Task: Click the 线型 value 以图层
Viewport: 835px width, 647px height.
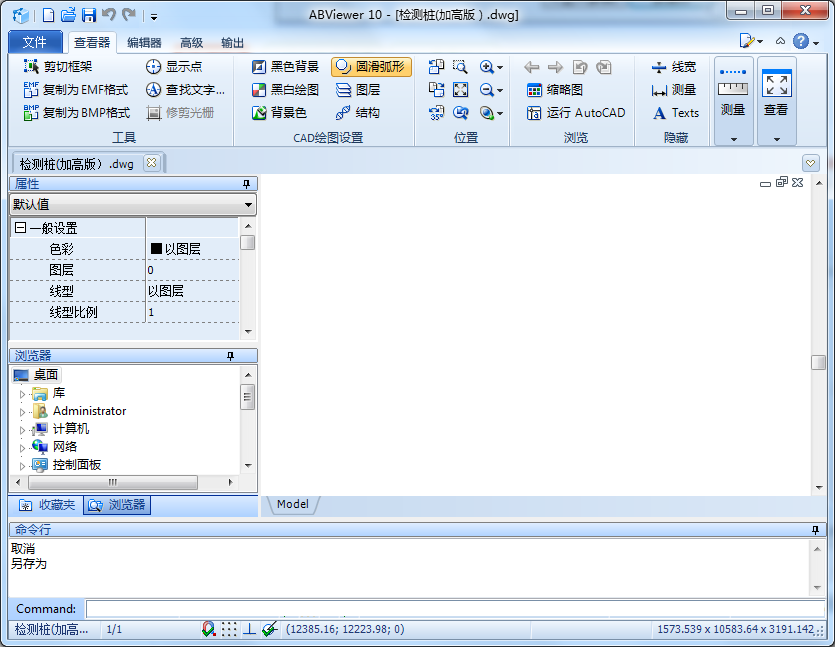Action: tap(166, 291)
